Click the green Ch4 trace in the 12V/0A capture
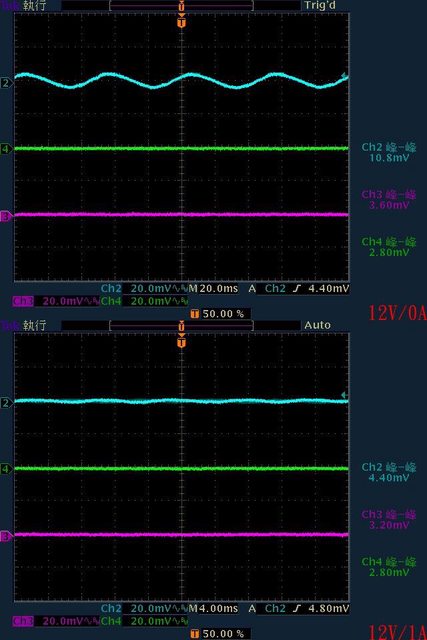Viewport: 427px width, 640px height. [182, 149]
